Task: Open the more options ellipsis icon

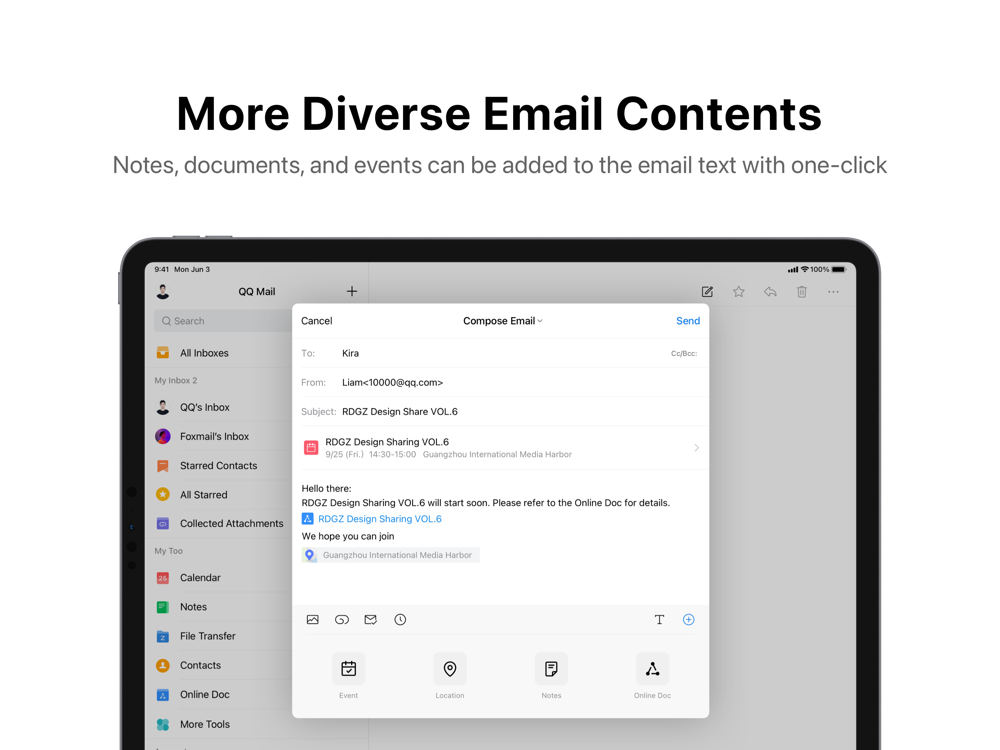Action: (834, 291)
